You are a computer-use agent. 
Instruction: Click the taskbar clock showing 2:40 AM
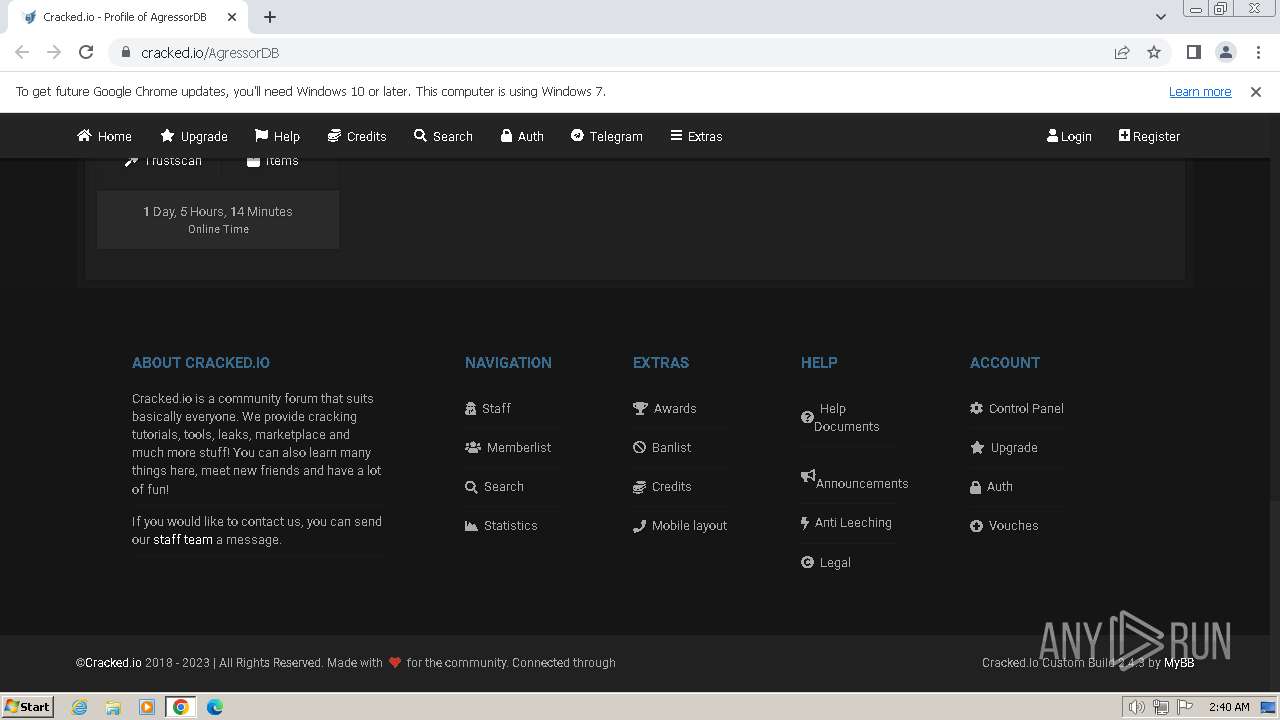[x=1229, y=707]
